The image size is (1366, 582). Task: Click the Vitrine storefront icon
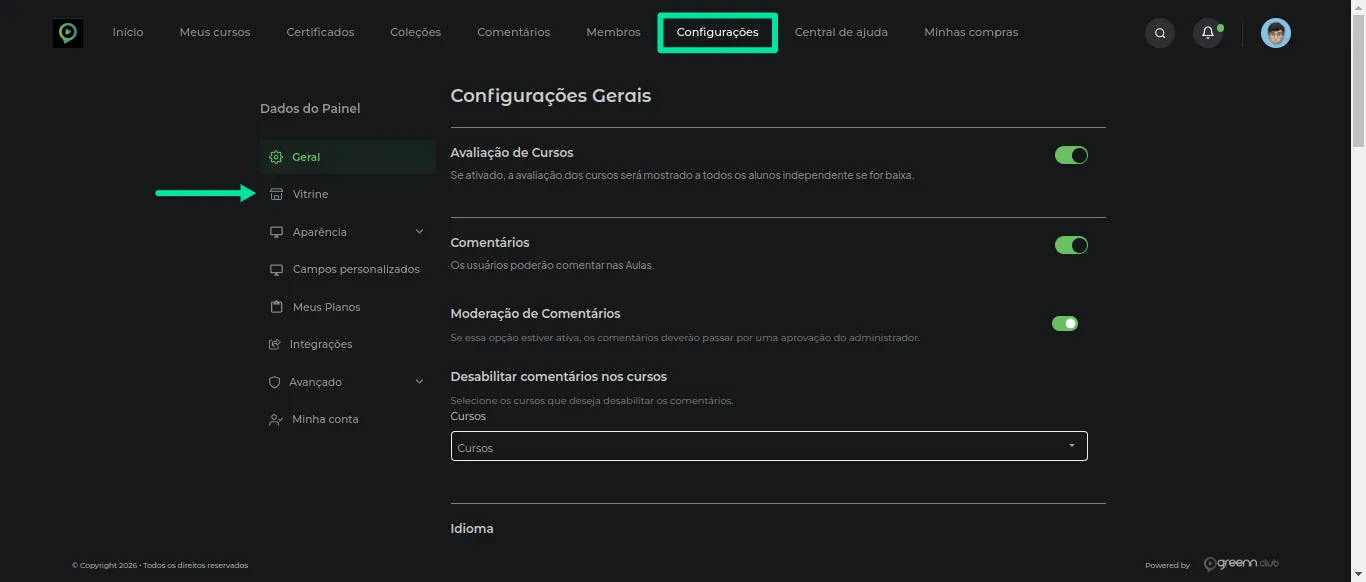click(x=276, y=194)
